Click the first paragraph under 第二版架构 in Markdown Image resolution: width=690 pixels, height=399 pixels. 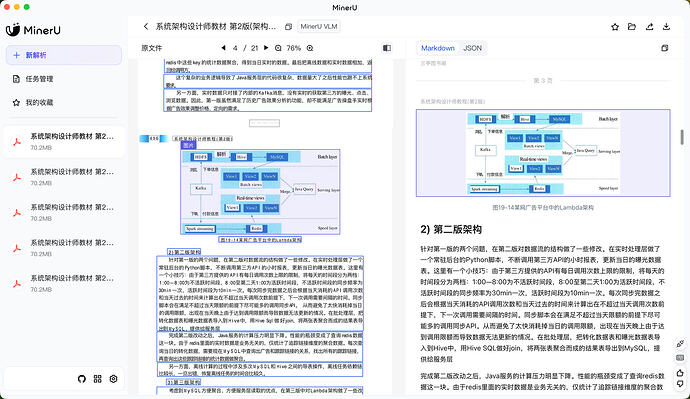[x=543, y=304]
